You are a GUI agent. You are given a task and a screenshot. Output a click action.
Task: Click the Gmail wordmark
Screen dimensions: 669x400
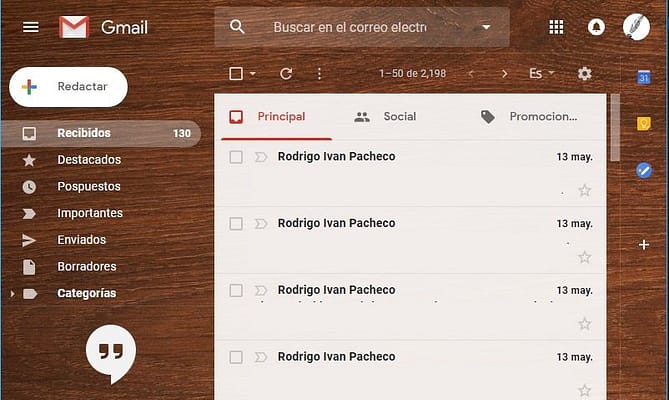click(x=124, y=28)
